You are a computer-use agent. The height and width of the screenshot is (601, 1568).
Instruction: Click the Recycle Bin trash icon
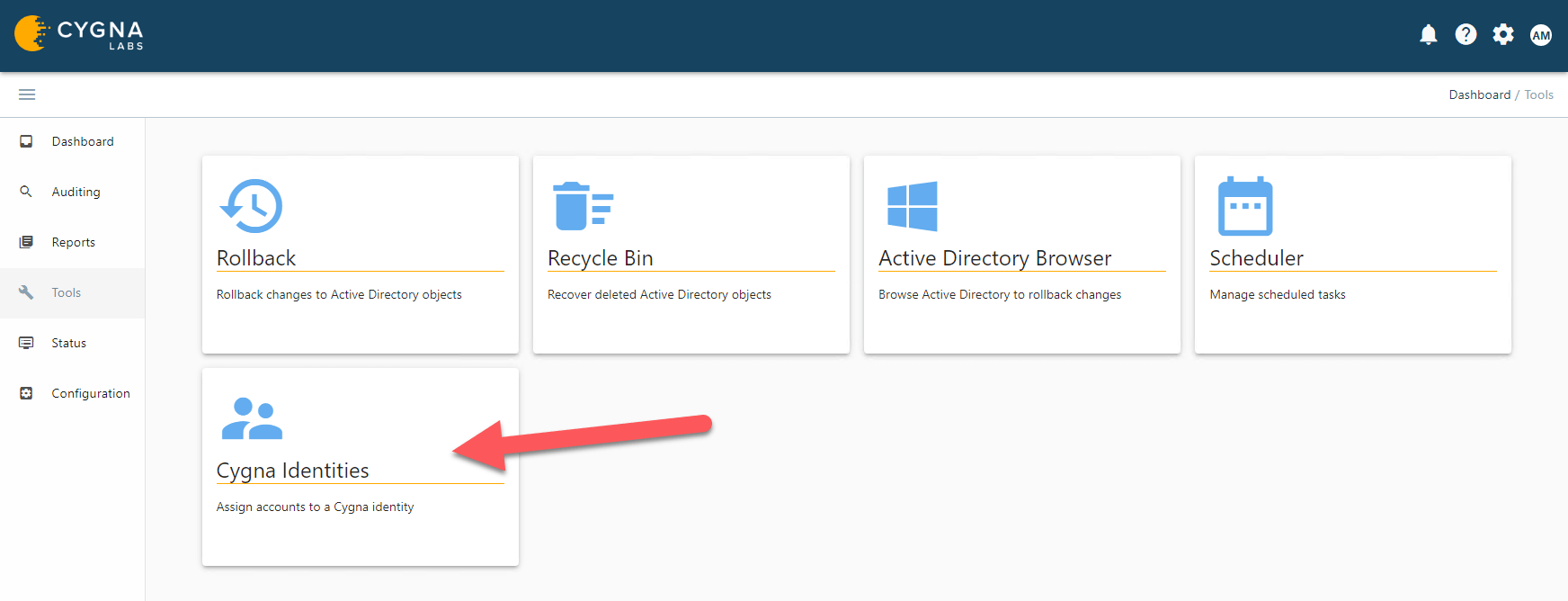tap(583, 206)
